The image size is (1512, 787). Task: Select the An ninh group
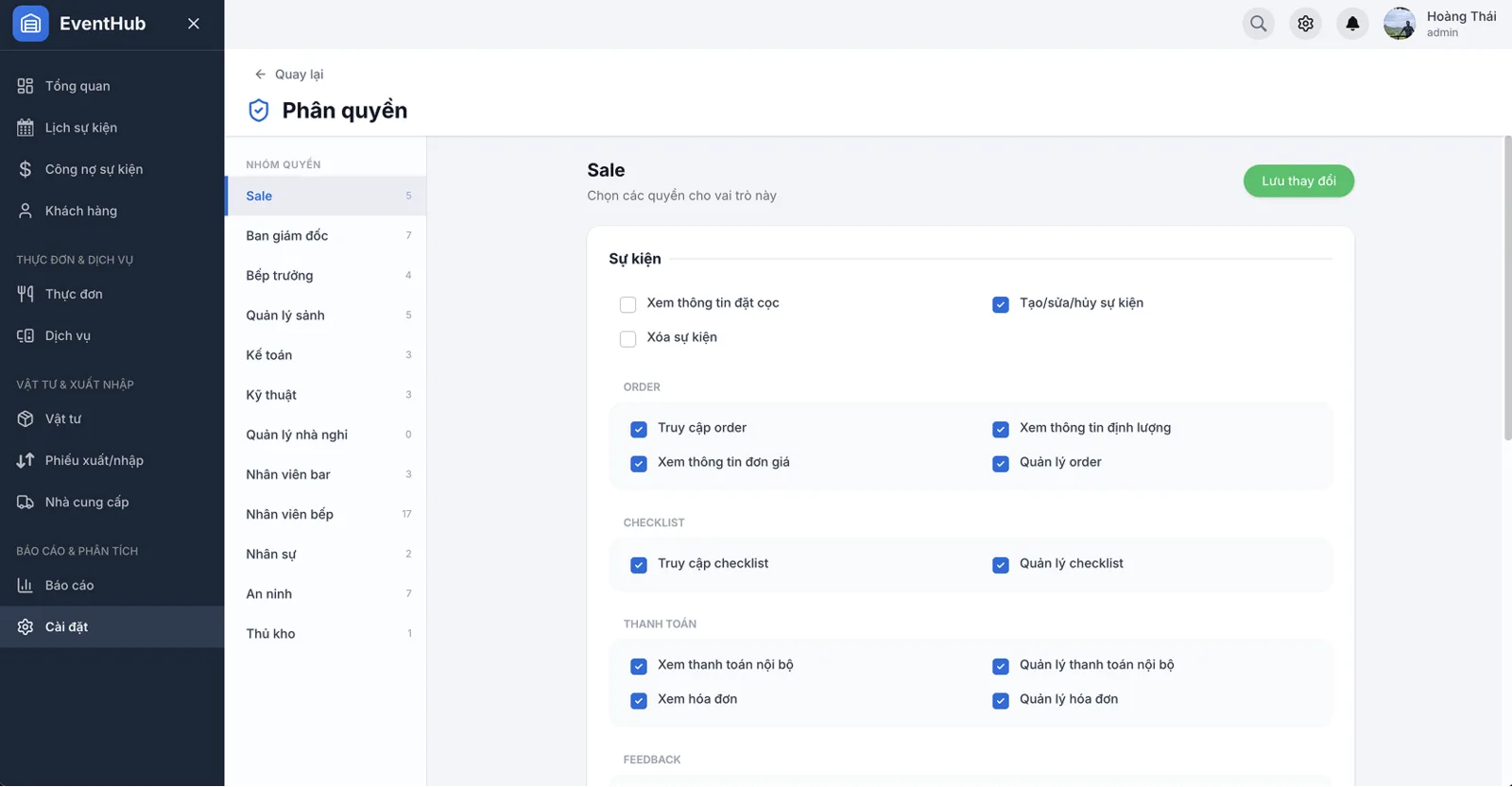click(325, 592)
